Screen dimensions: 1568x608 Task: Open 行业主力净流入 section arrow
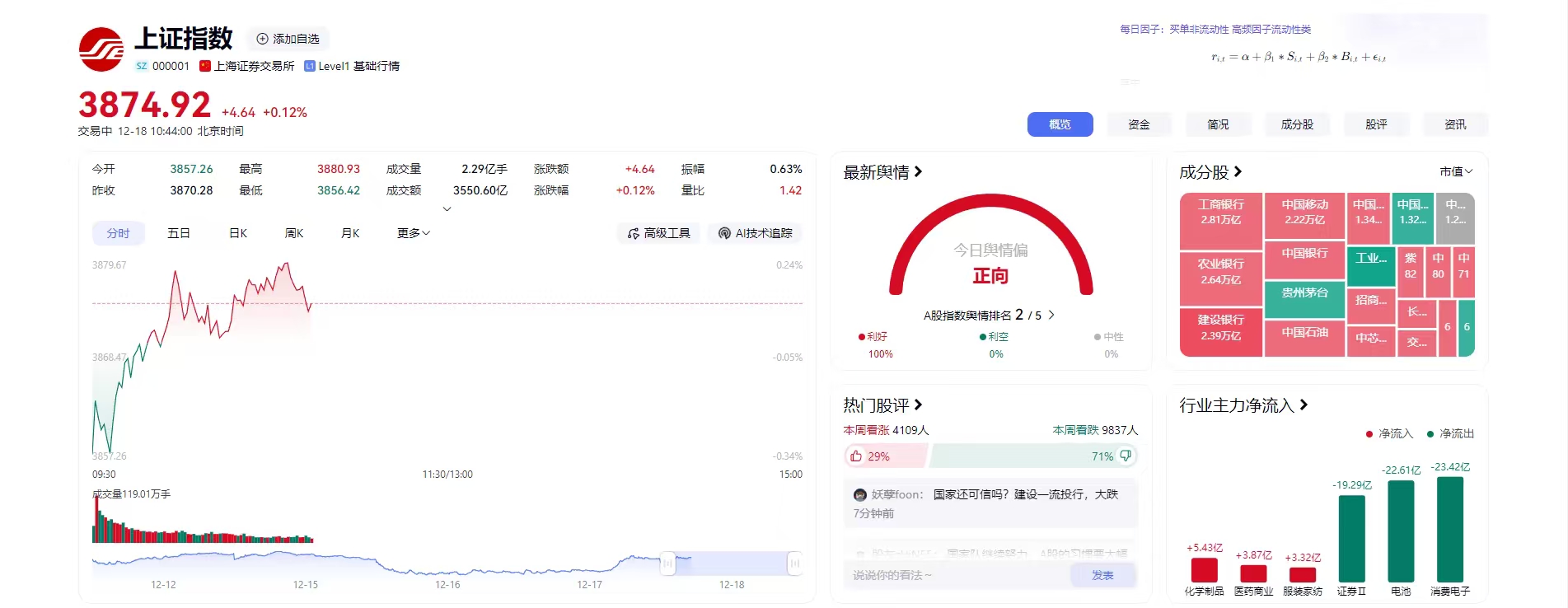[1304, 405]
